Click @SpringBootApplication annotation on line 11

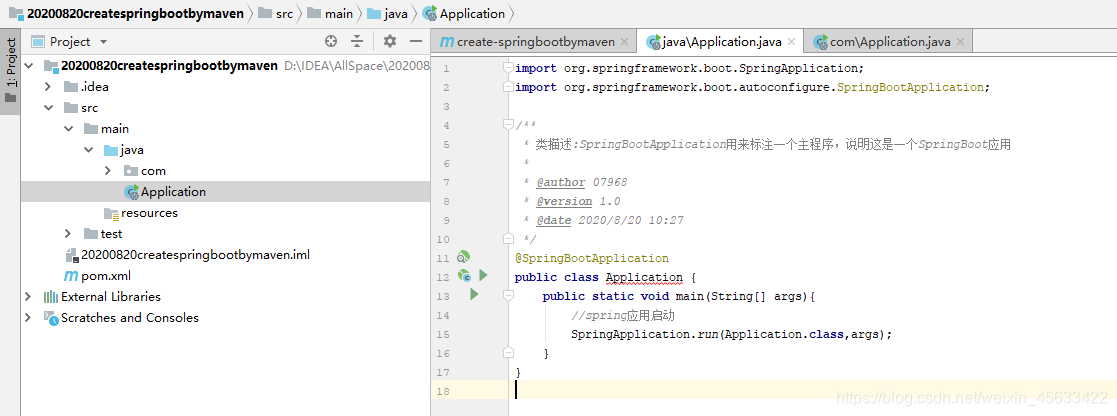tap(592, 258)
